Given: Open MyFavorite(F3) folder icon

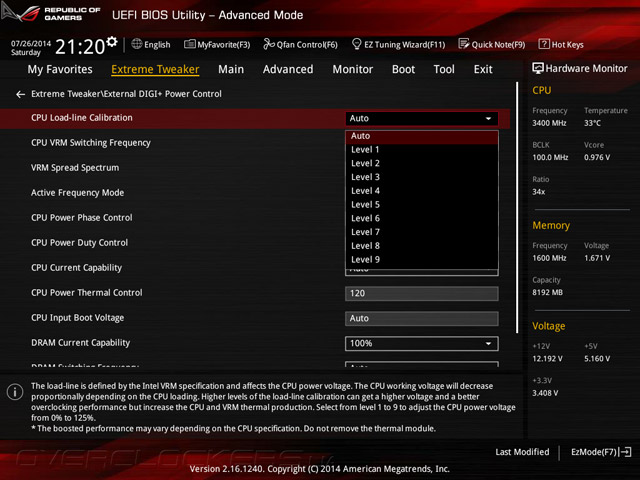Looking at the screenshot, I should (189, 44).
